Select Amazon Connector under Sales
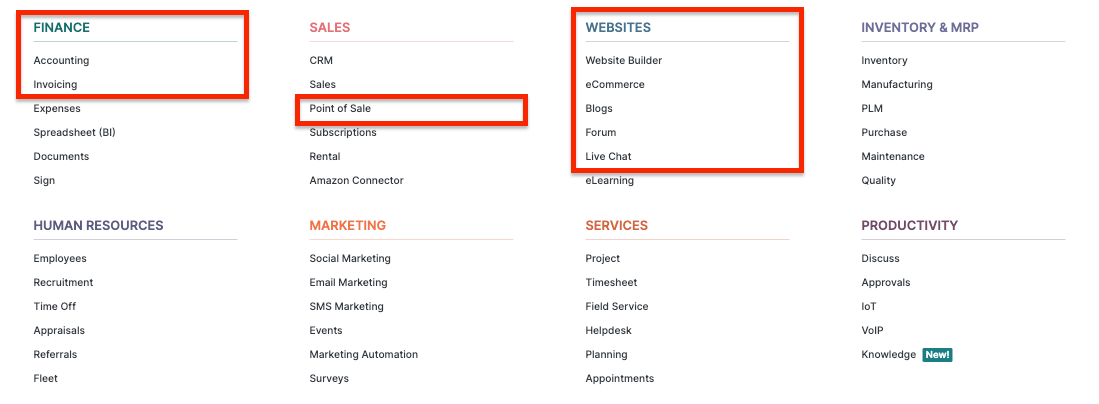The height and width of the screenshot is (404, 1099). 356,180
